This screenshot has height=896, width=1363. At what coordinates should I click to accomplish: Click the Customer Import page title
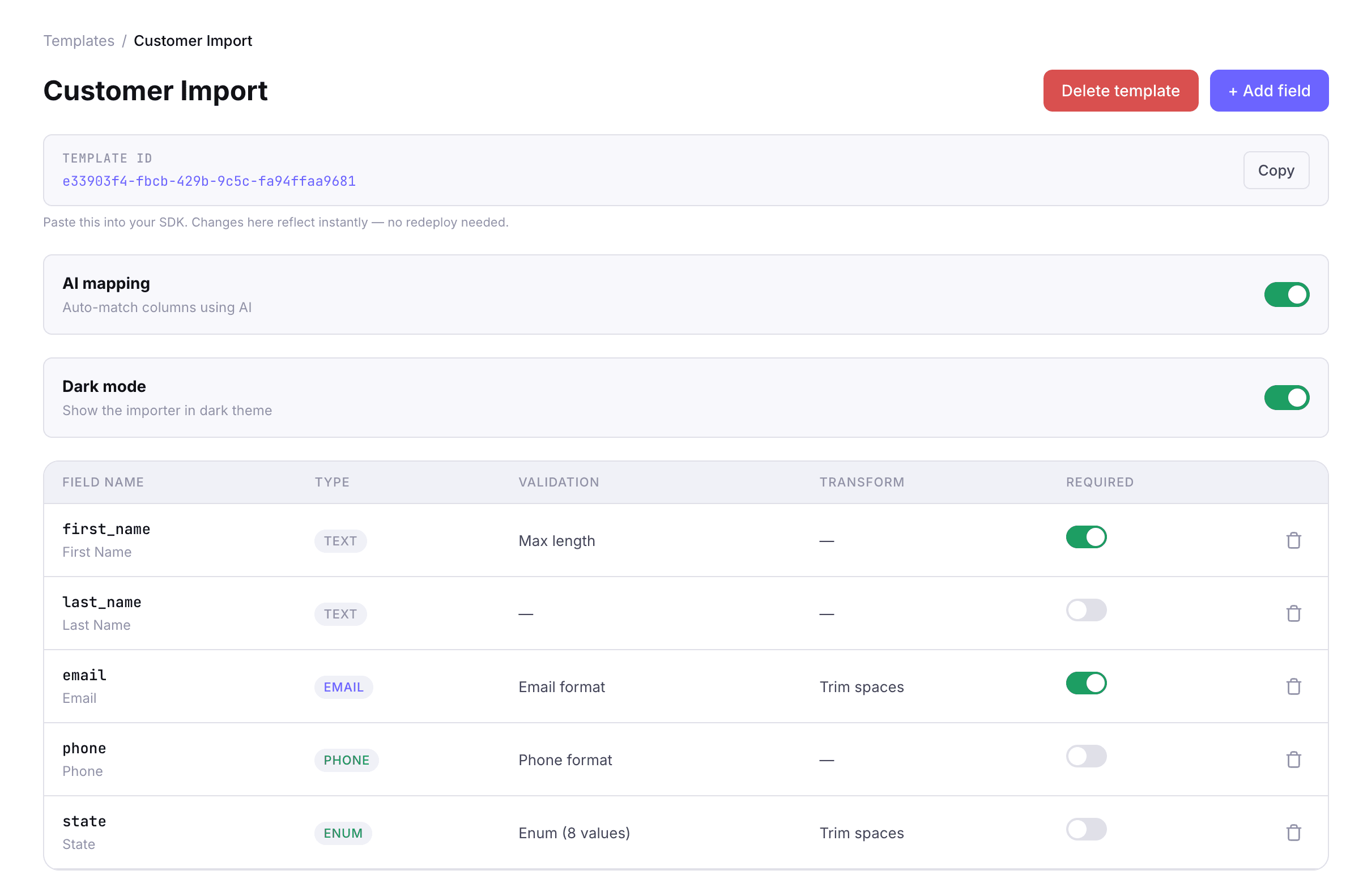click(156, 91)
